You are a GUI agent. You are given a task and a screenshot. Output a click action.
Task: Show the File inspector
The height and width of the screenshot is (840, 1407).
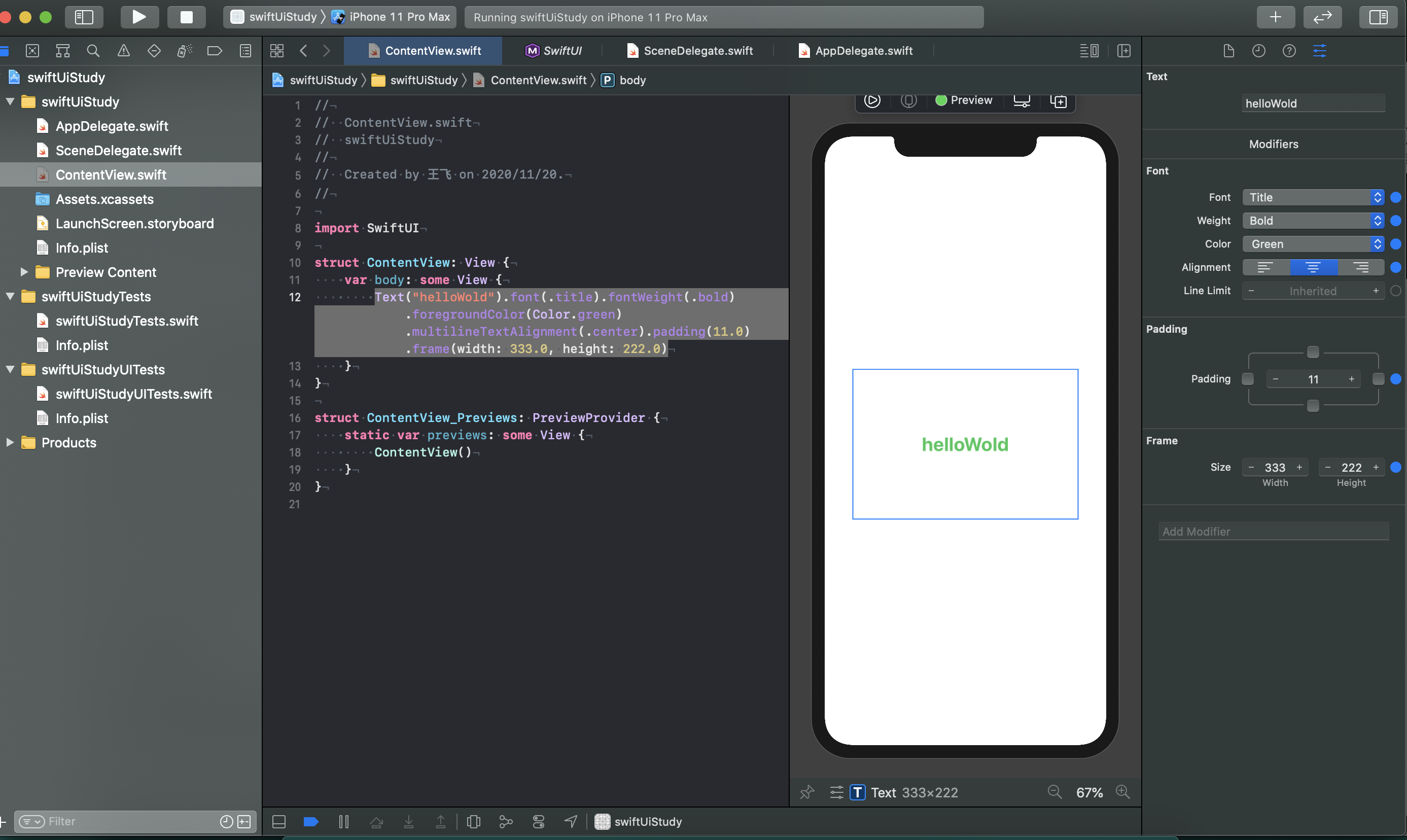coord(1229,51)
